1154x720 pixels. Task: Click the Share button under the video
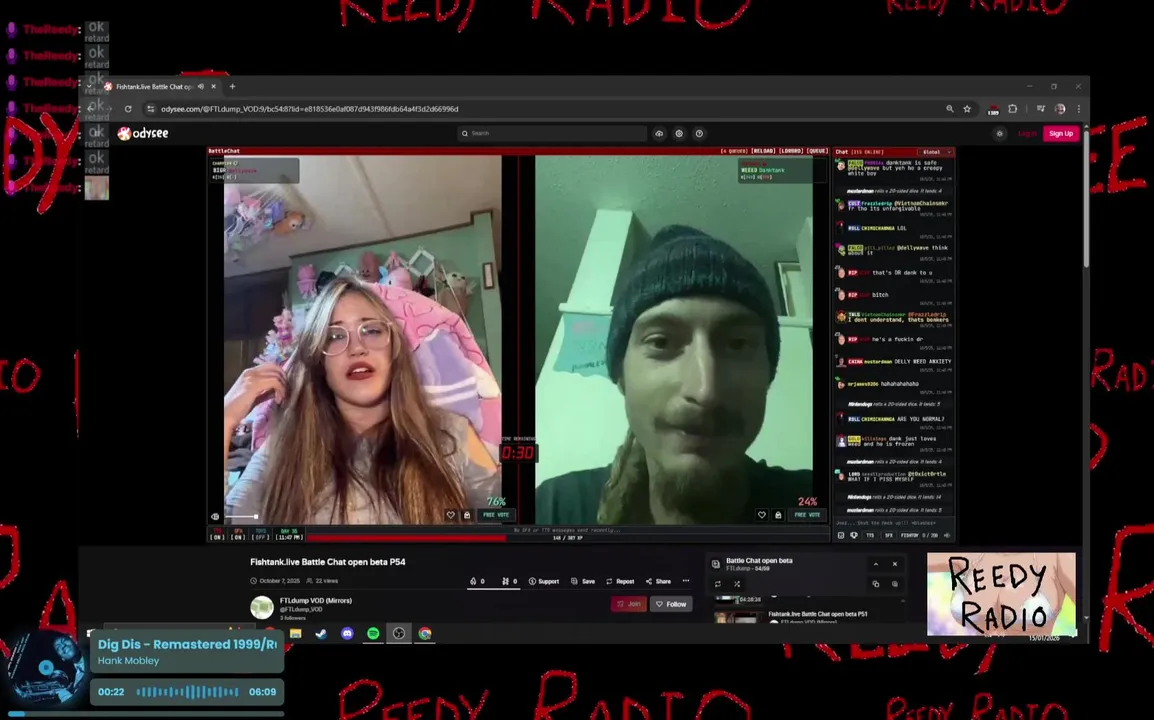658,581
